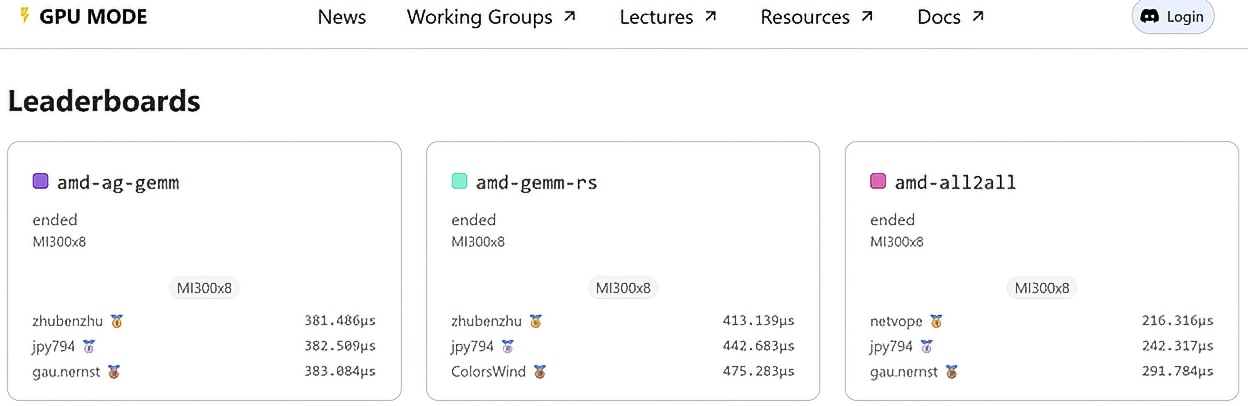Screen dimensions: 1248x406
Task: Click ColorsWind's bronze medal icon
Action: point(540,372)
